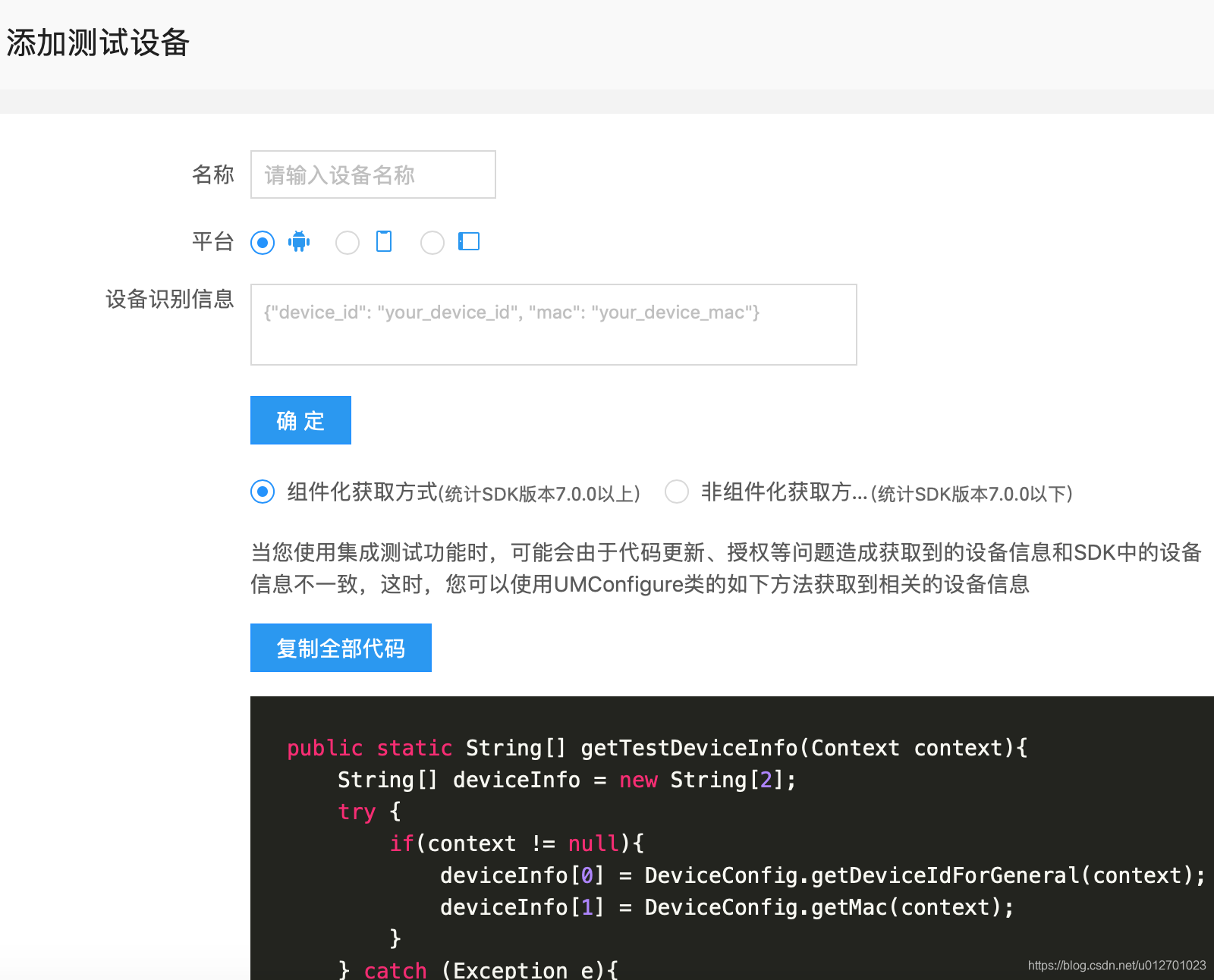The width and height of the screenshot is (1214, 980).
Task: Click the 平台 label
Action: [x=213, y=241]
